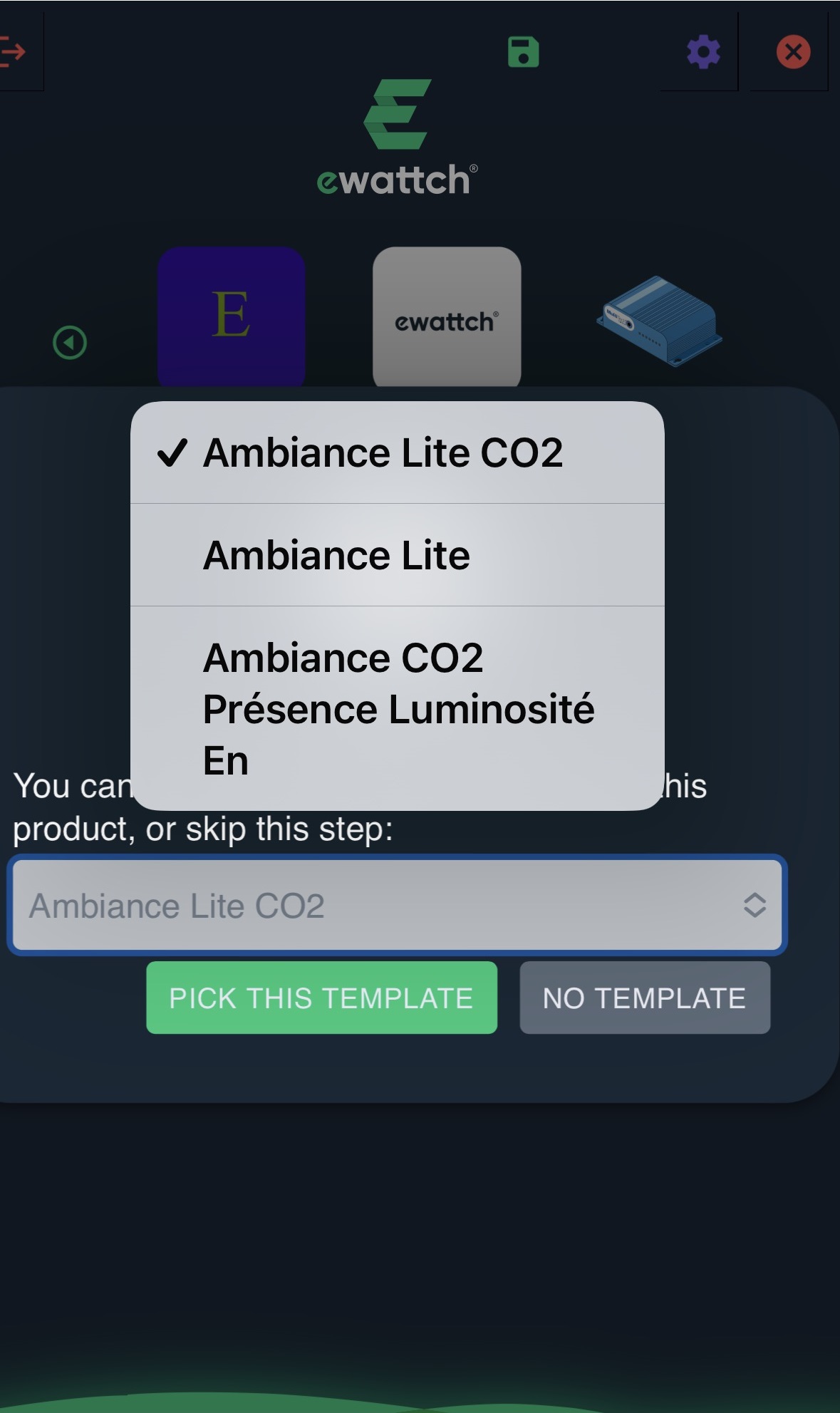Choose the blue gateway device image

pos(659,321)
